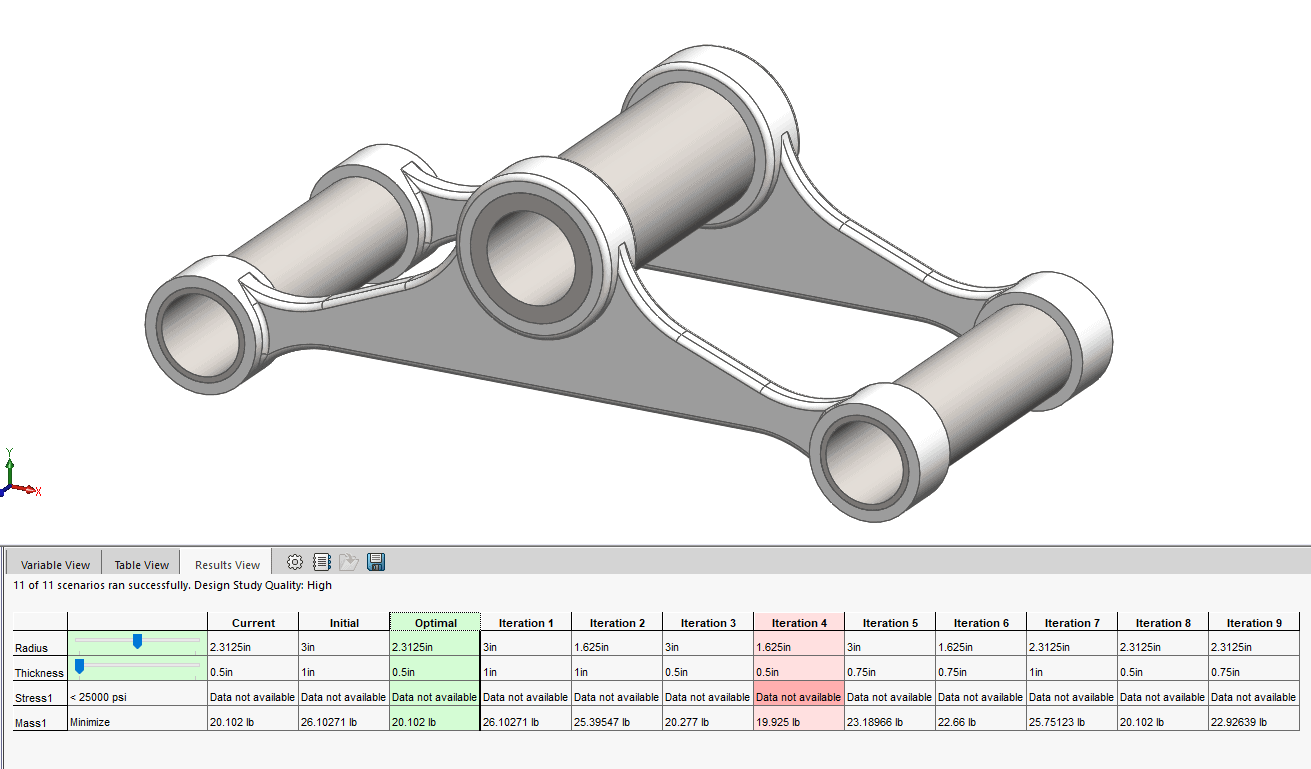The width and height of the screenshot is (1311, 769).
Task: Open Design Study Options gear icon
Action: tap(294, 562)
